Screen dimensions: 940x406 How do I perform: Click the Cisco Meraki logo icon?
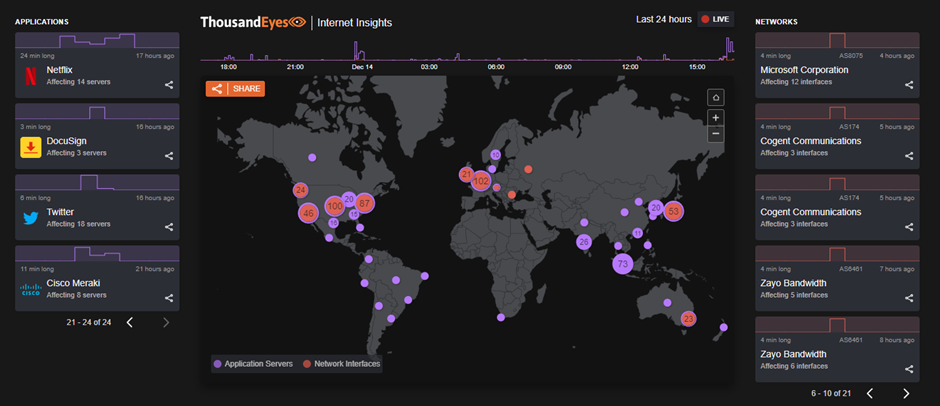31,290
